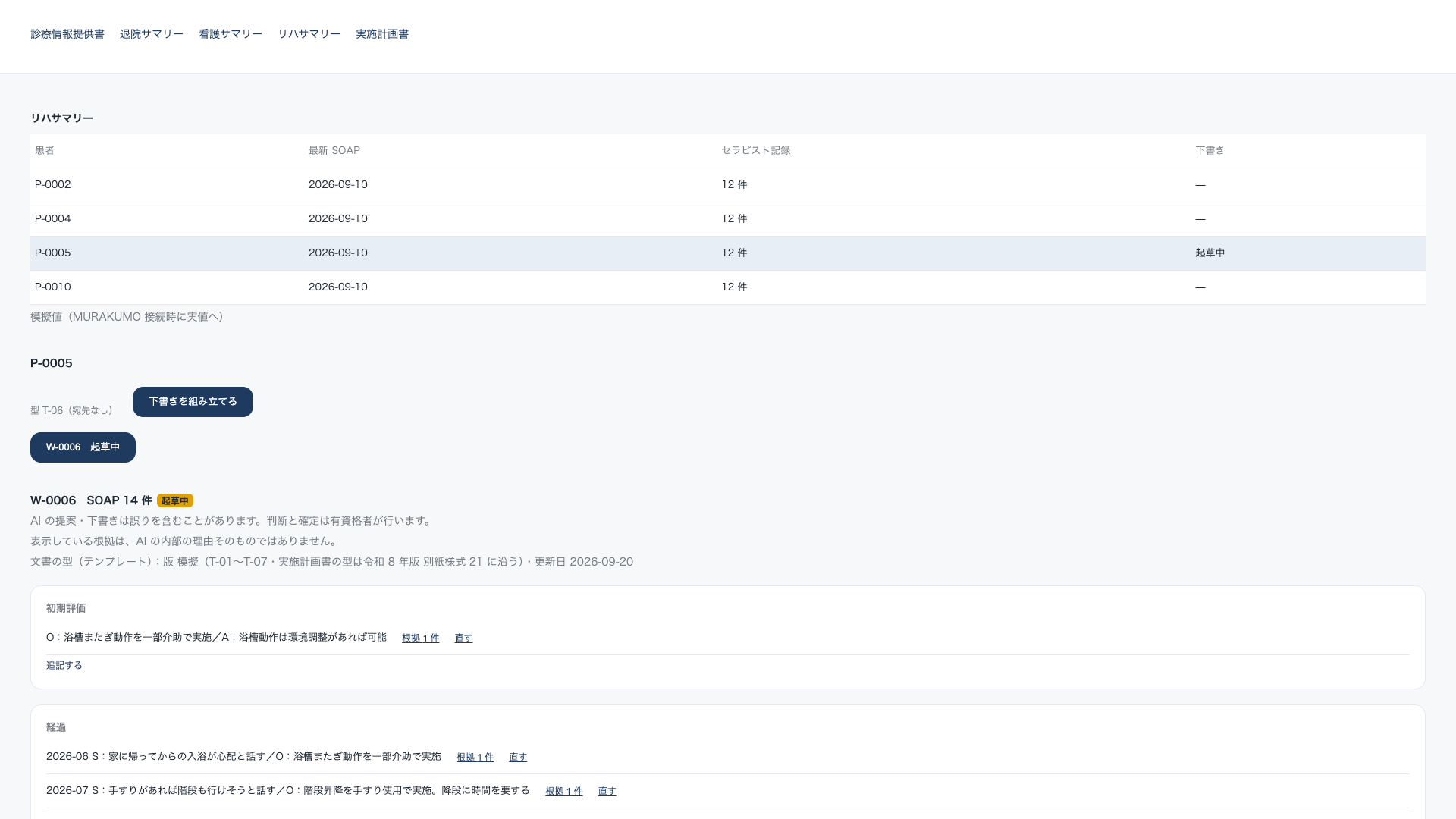Open 根拠 1 件 for 初期評価 entry
1456x819 pixels.
(420, 639)
